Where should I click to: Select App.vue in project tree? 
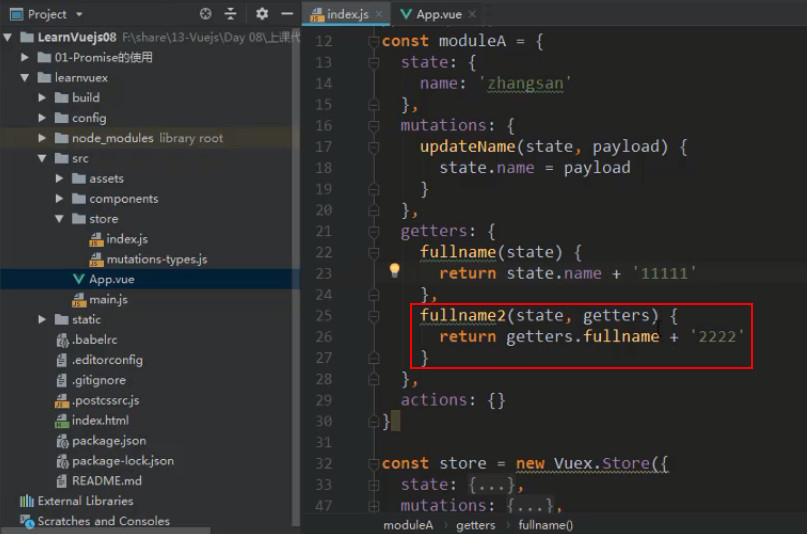click(104, 279)
